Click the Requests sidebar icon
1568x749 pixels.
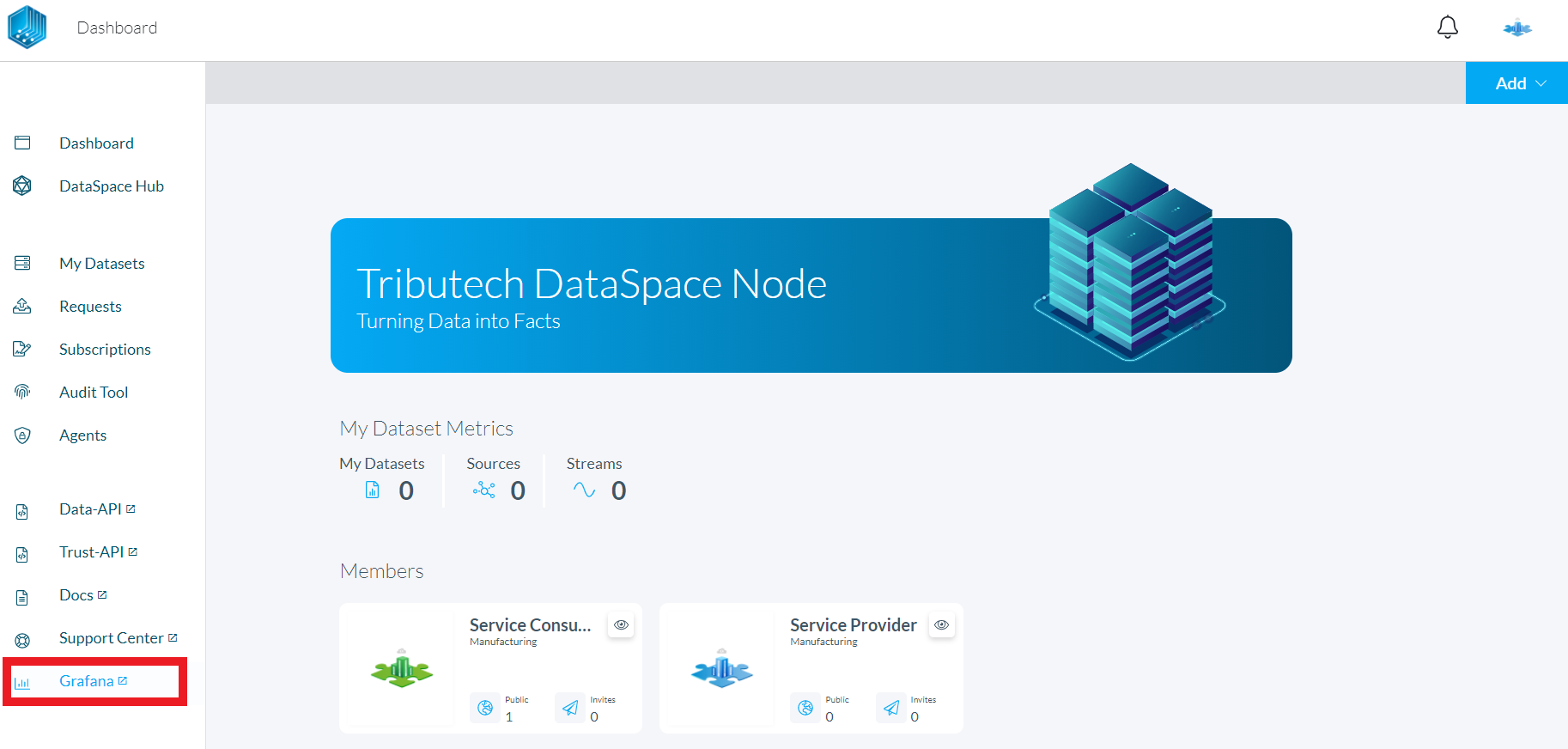[x=22, y=306]
